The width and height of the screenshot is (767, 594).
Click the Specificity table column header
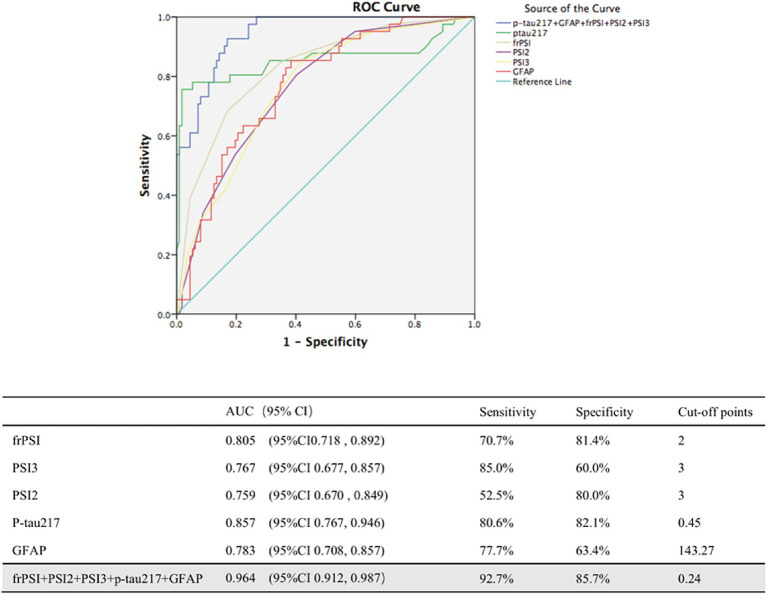[x=604, y=412]
